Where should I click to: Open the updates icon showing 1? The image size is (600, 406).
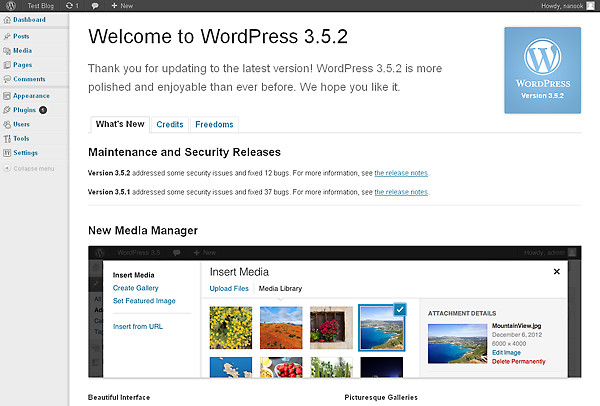tap(72, 6)
